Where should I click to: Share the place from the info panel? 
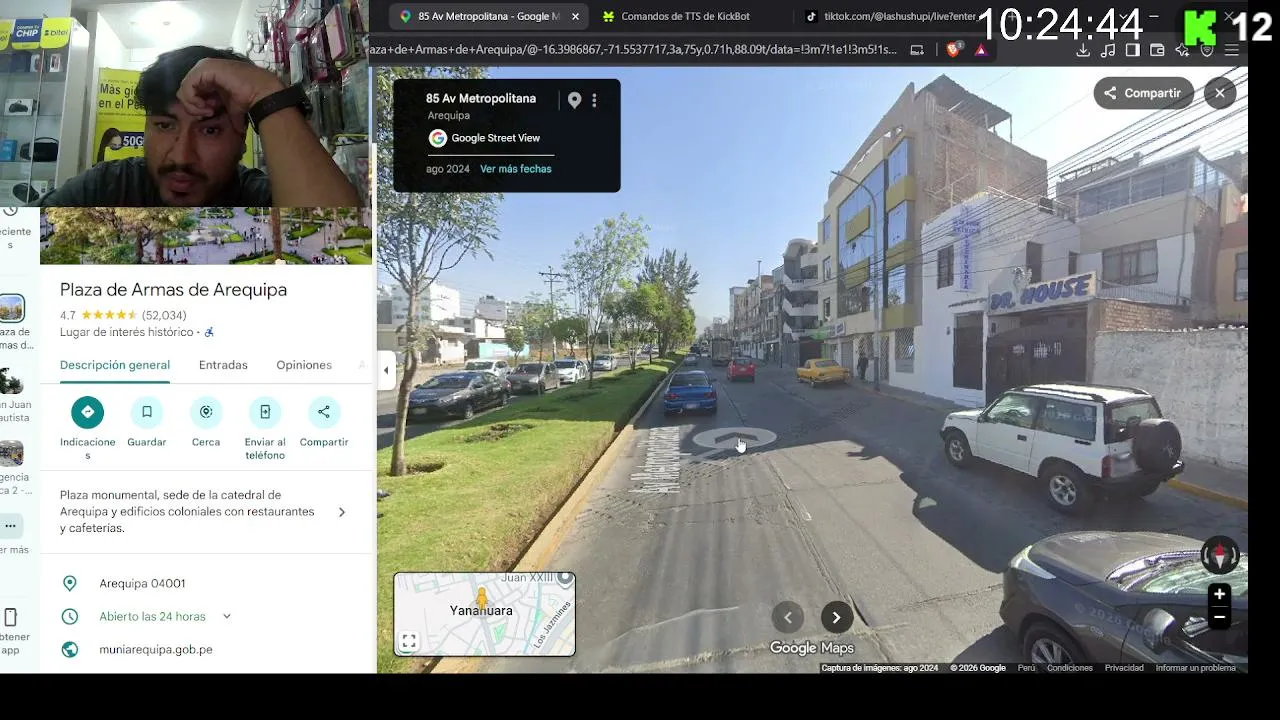324,412
